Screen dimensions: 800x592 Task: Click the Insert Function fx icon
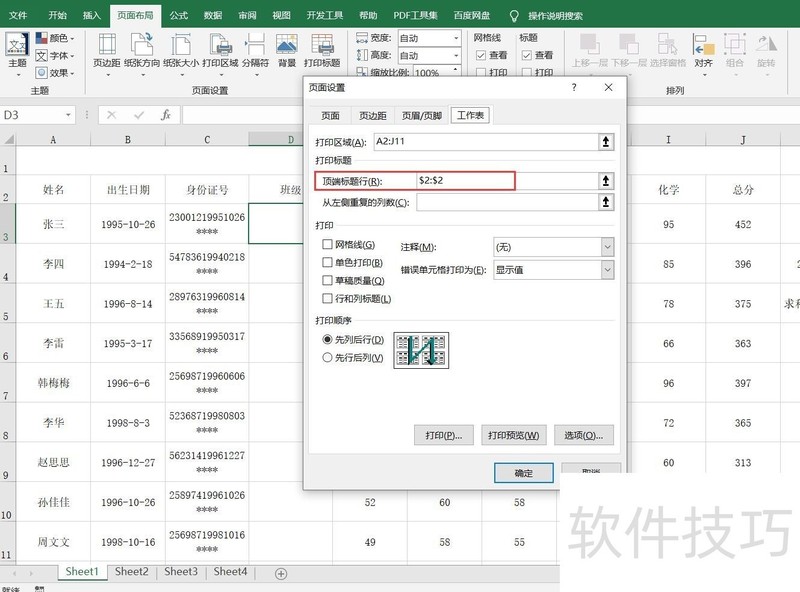pyautogui.click(x=165, y=115)
